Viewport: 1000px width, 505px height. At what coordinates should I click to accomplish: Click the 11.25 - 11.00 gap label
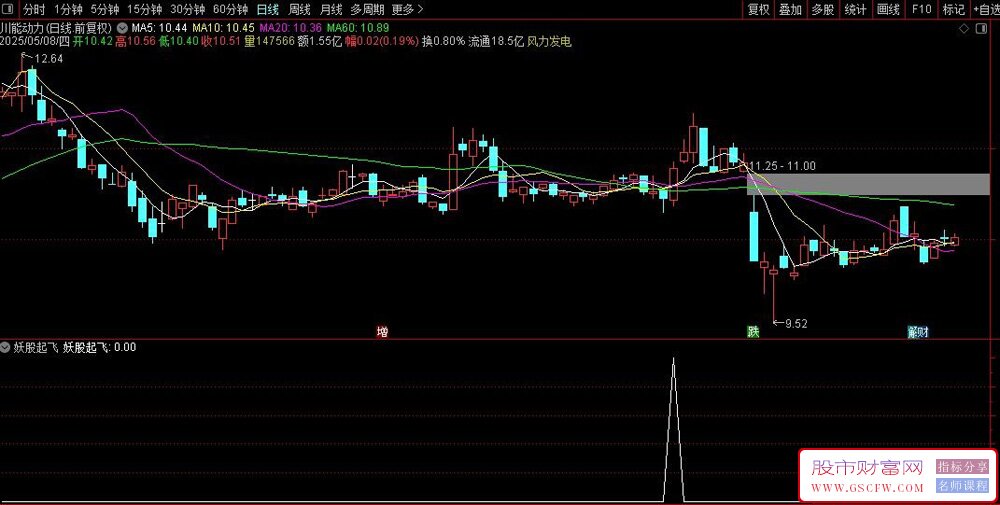[782, 166]
